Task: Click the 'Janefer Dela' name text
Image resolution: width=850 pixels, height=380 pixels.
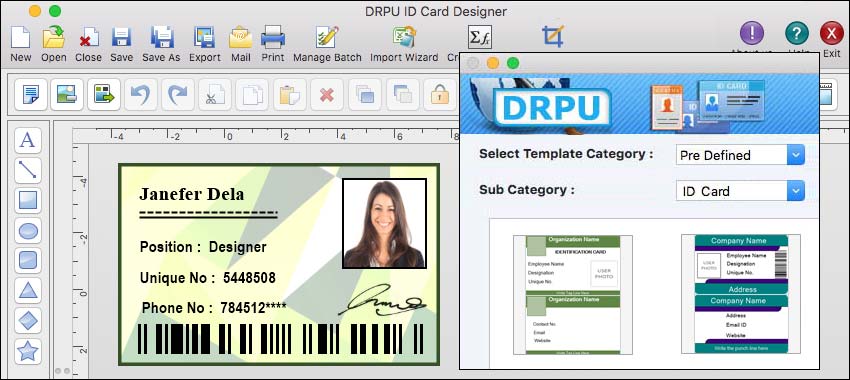Action: point(191,194)
